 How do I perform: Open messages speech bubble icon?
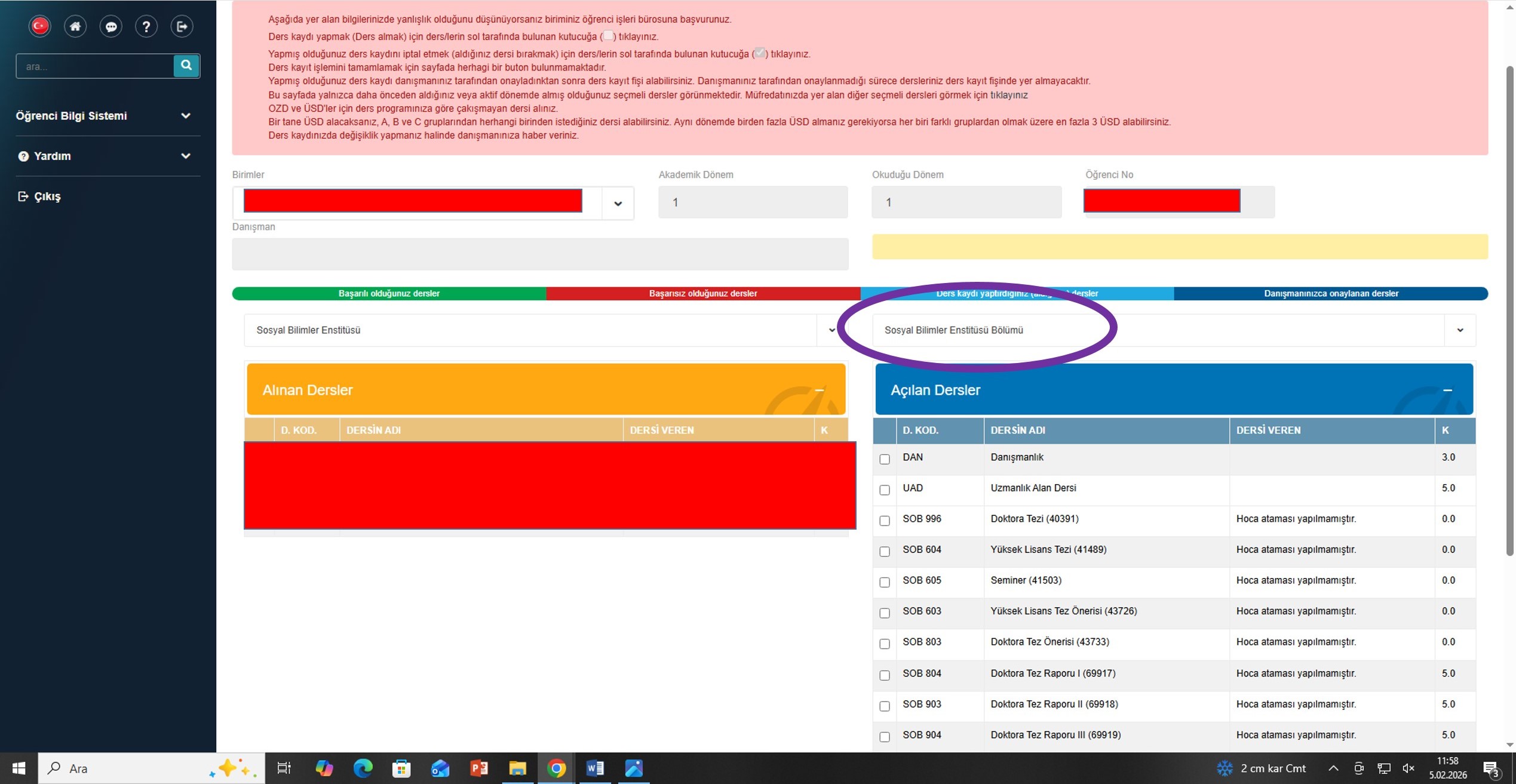point(111,26)
